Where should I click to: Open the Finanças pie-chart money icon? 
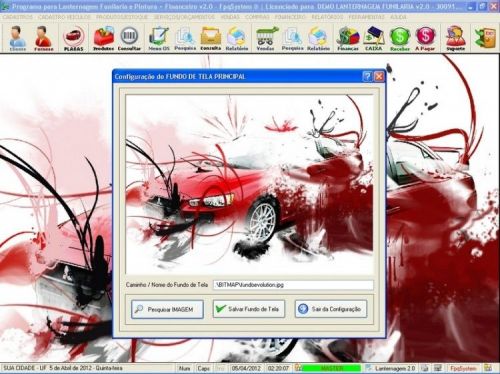point(348,39)
